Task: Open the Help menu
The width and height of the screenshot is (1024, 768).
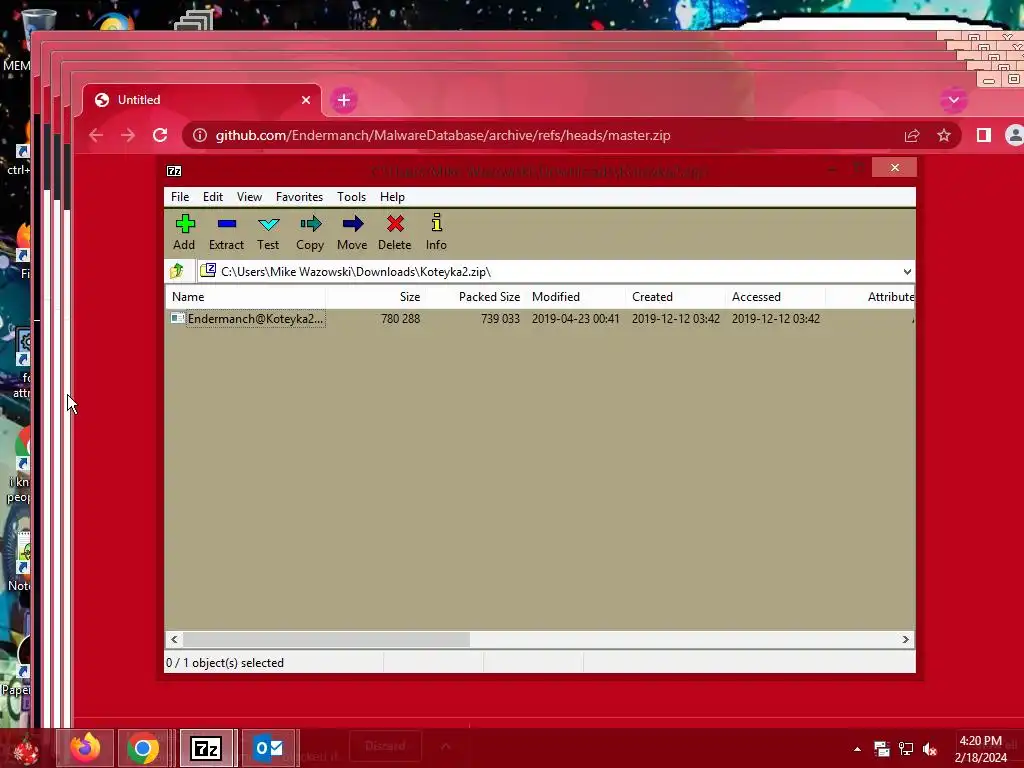Action: [392, 197]
